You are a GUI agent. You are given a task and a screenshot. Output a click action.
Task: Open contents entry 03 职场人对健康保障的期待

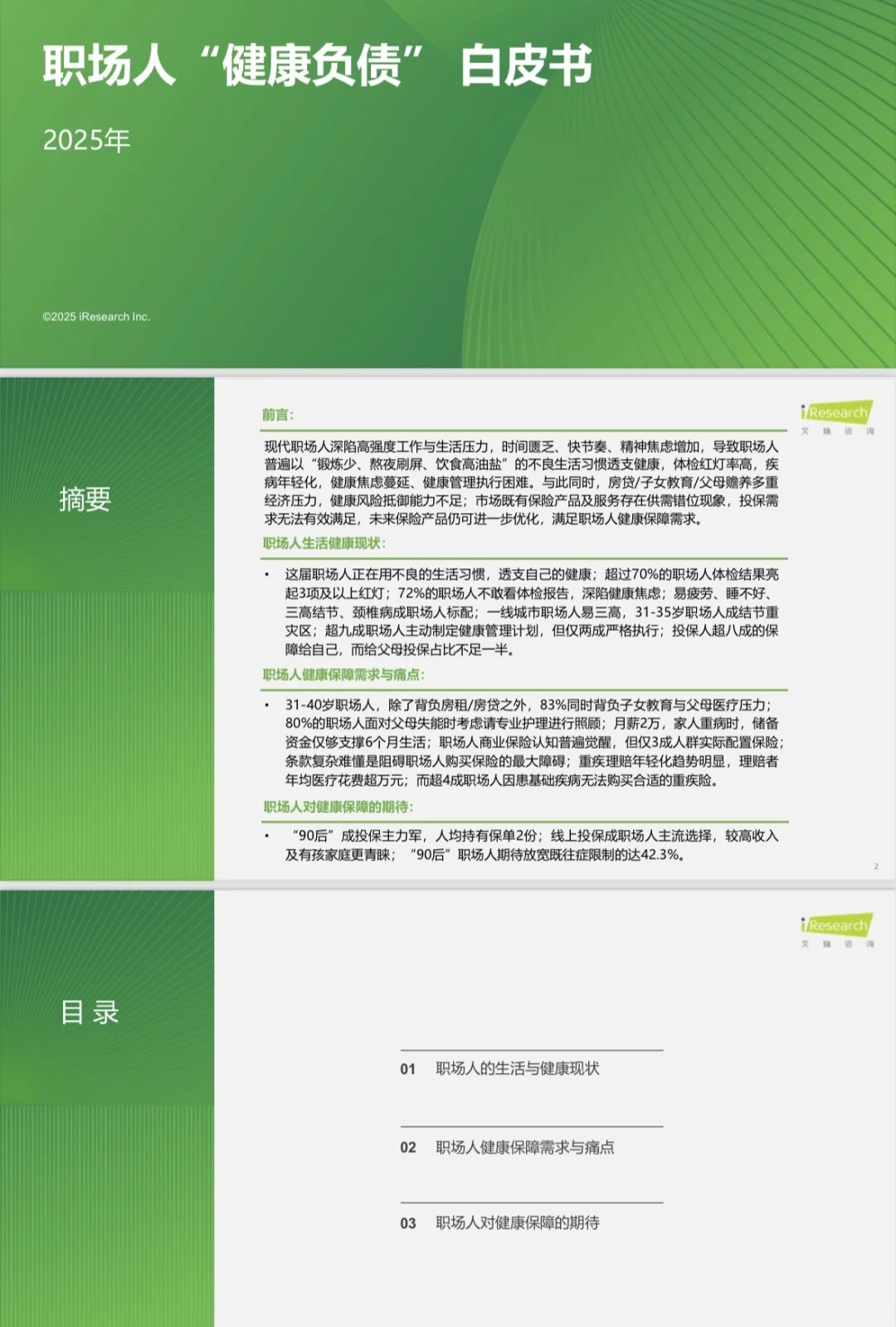click(x=499, y=1223)
